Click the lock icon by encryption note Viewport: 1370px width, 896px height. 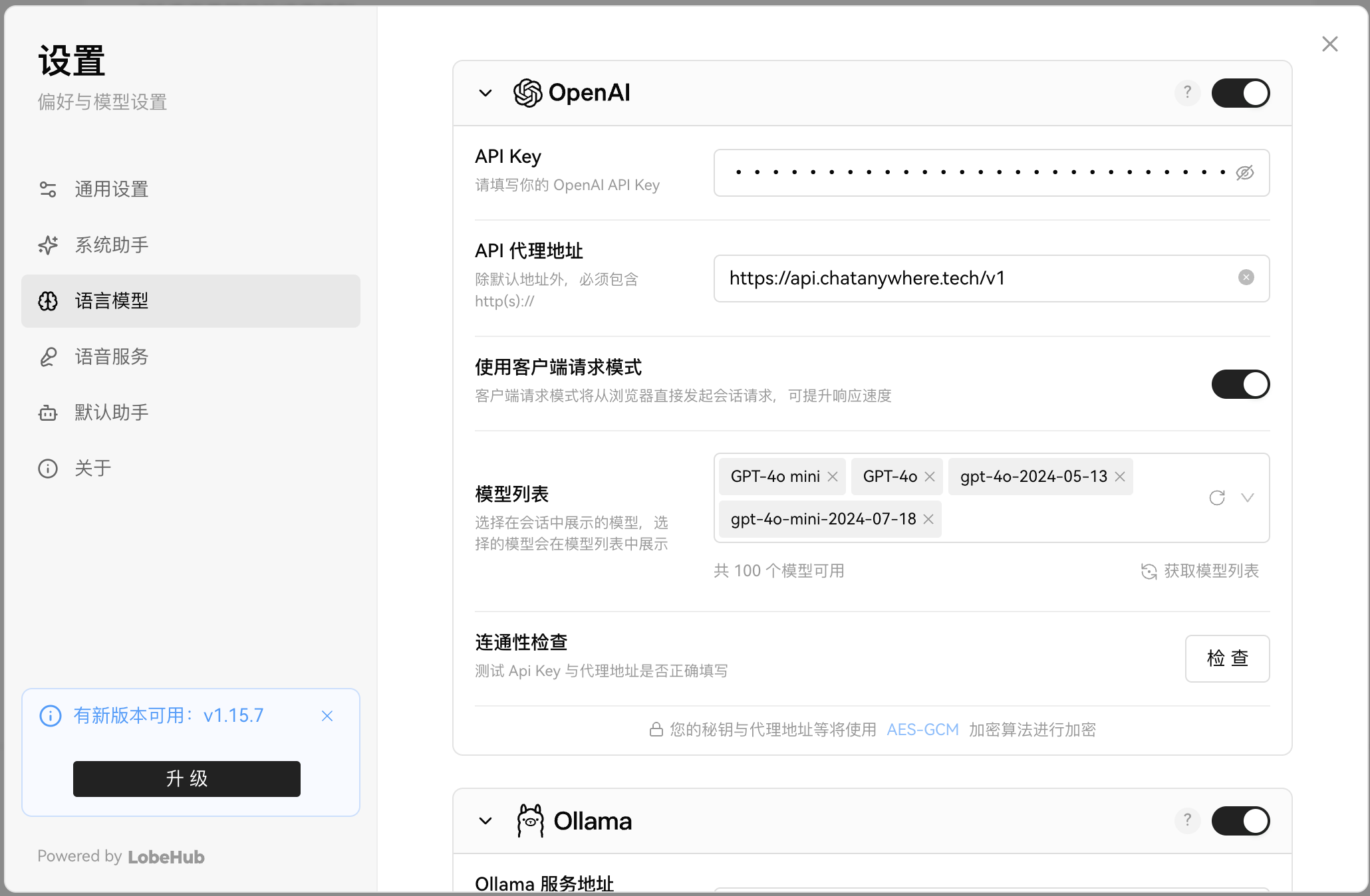click(656, 730)
